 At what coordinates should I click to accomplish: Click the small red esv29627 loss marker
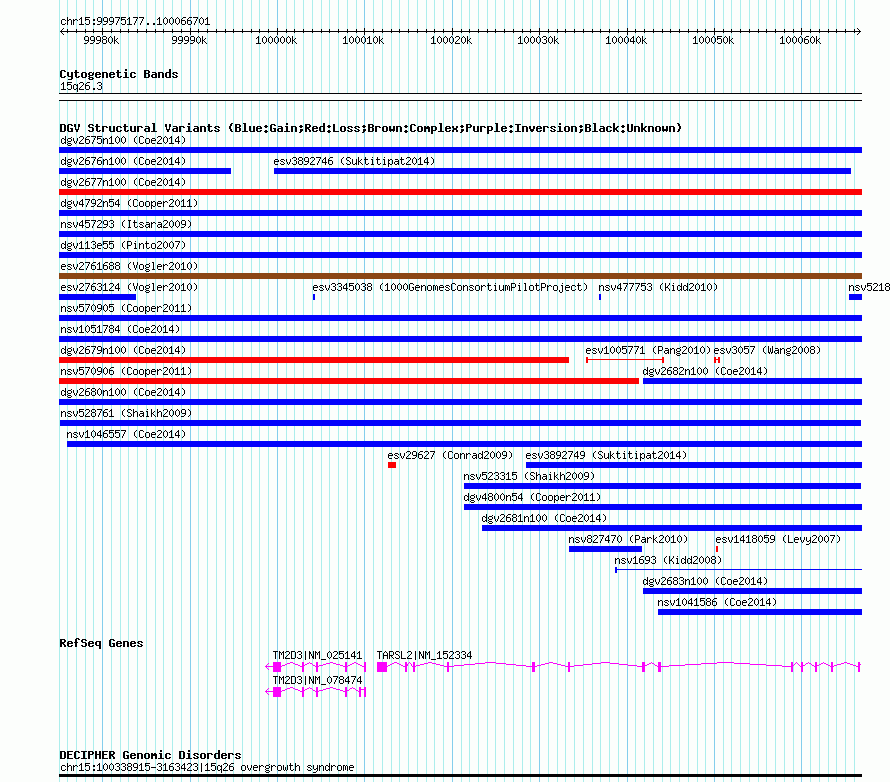(x=392, y=465)
